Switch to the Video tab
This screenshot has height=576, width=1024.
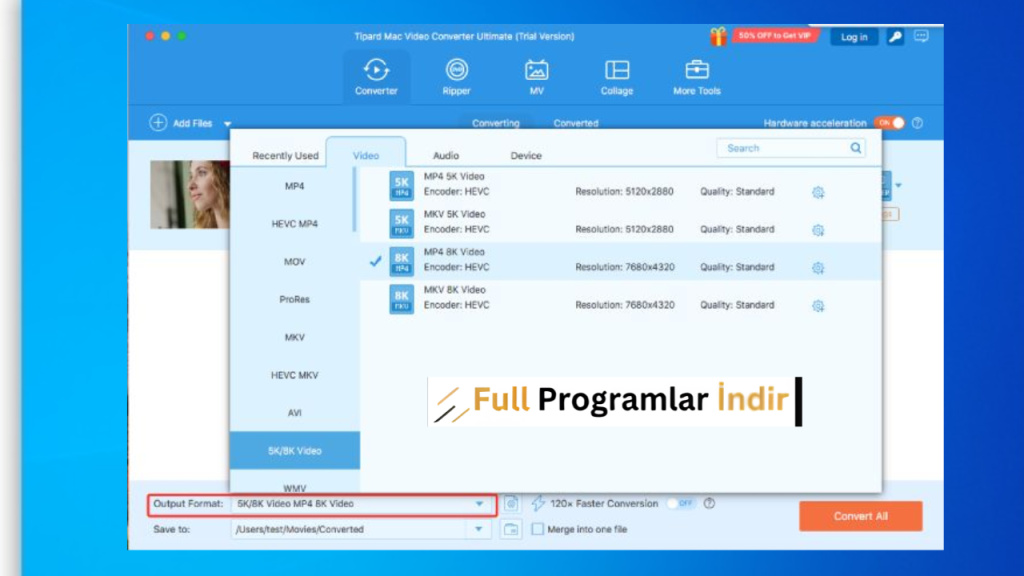[366, 155]
